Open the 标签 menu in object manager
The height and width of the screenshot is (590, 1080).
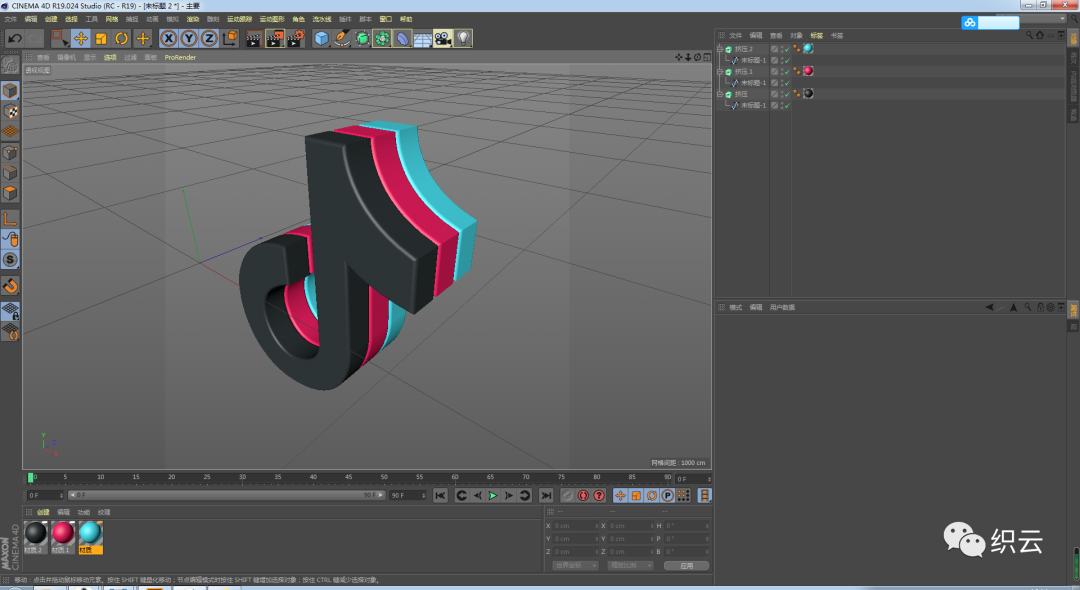pyautogui.click(x=817, y=35)
